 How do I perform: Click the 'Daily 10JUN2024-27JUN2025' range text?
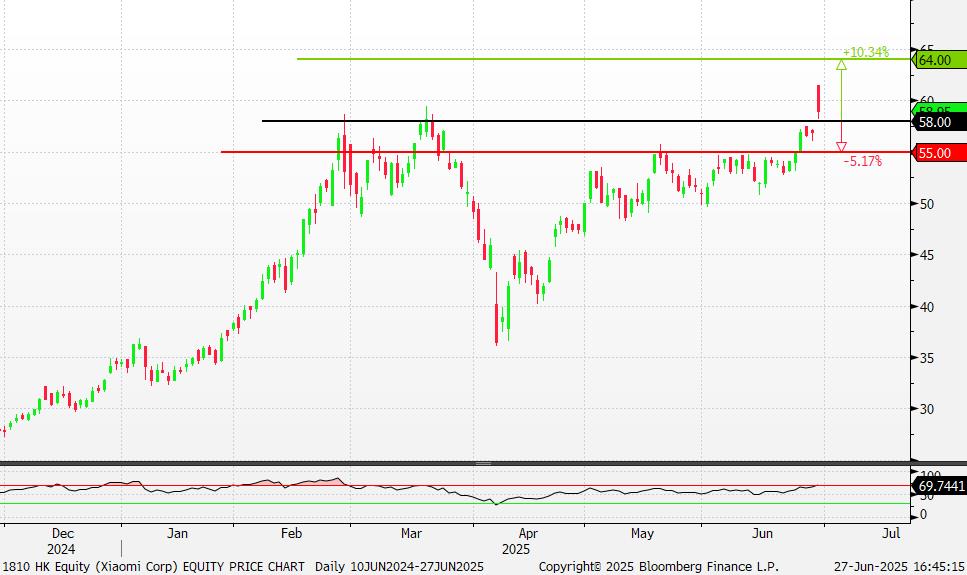(399, 566)
